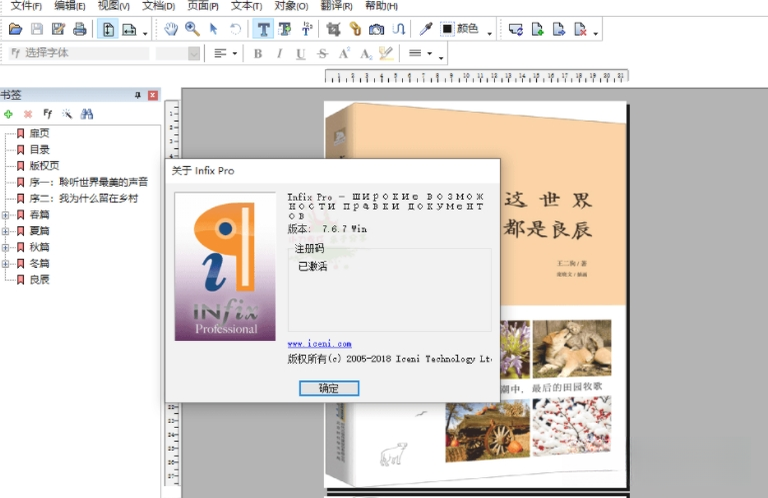The height and width of the screenshot is (498, 768).
Task: Click the text flow link icon
Action: 398,29
